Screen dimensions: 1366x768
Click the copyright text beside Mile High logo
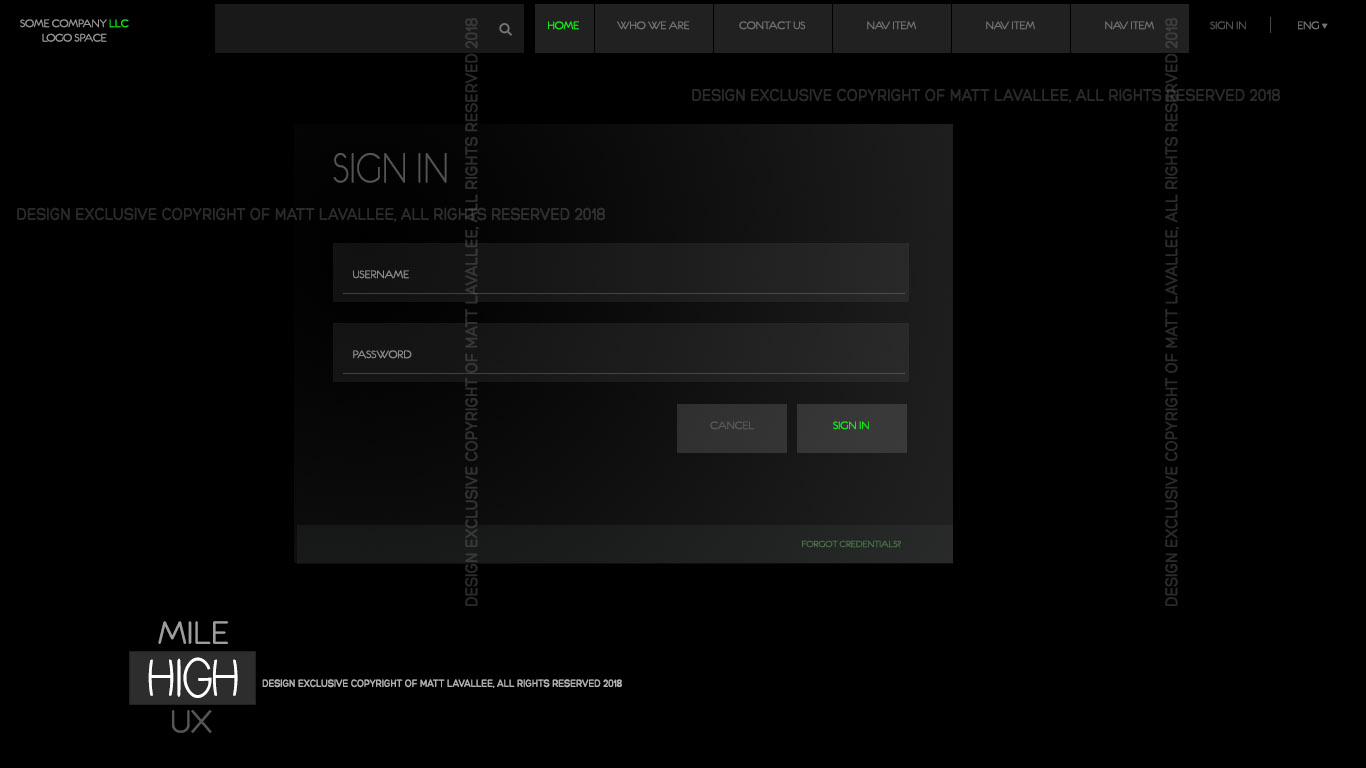(441, 684)
